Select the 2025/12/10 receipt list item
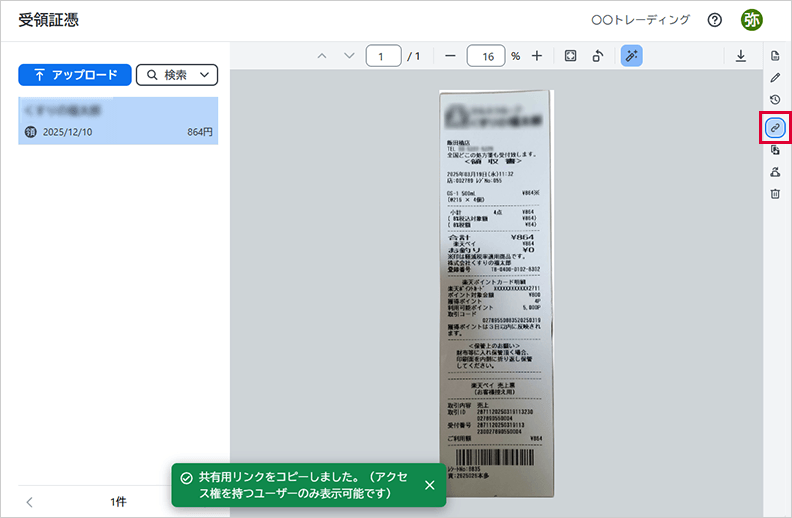792x518 pixels. pyautogui.click(x=118, y=120)
